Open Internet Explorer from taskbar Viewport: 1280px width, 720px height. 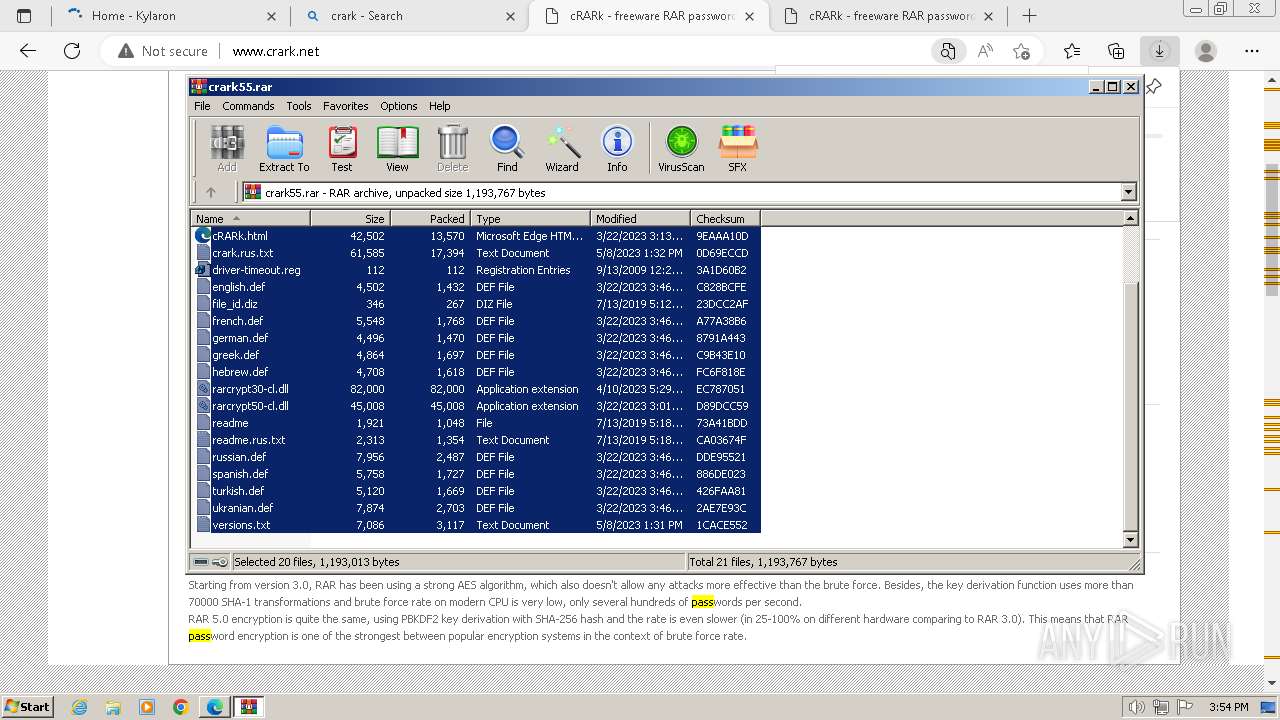point(79,707)
